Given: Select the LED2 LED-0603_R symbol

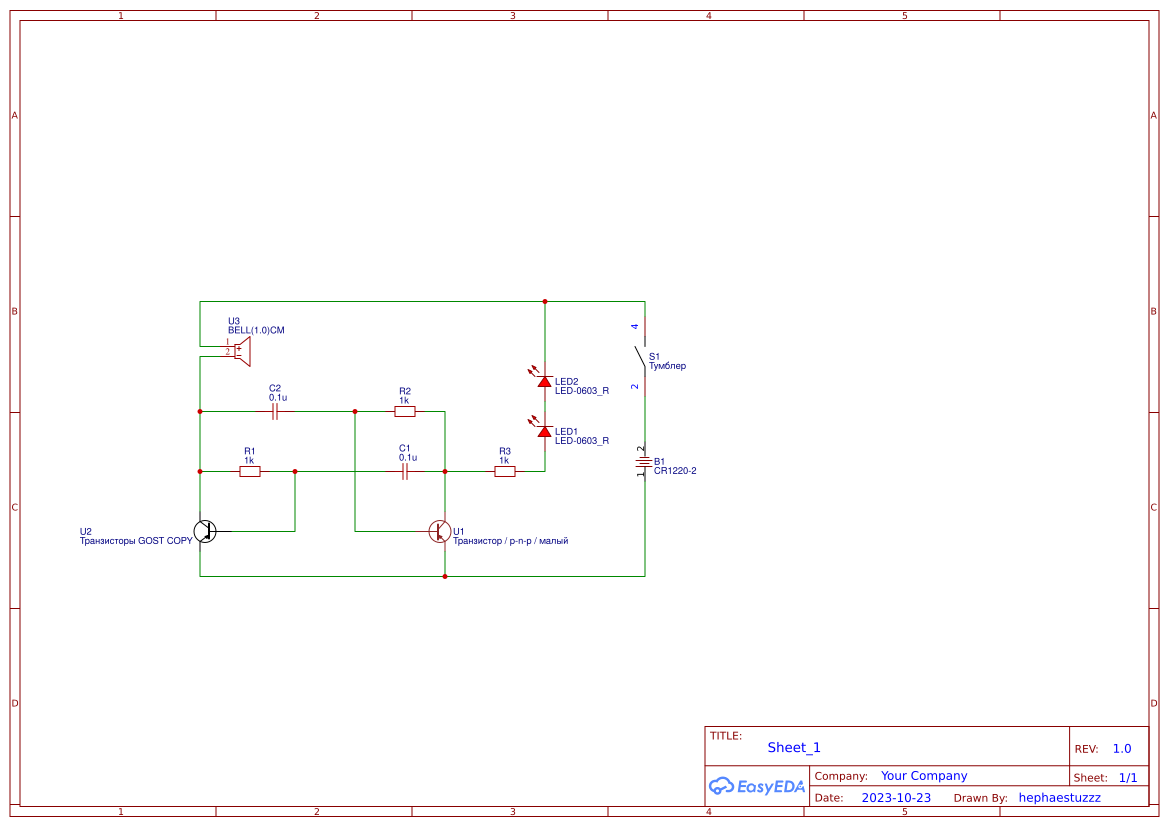Looking at the screenshot, I should click(545, 381).
